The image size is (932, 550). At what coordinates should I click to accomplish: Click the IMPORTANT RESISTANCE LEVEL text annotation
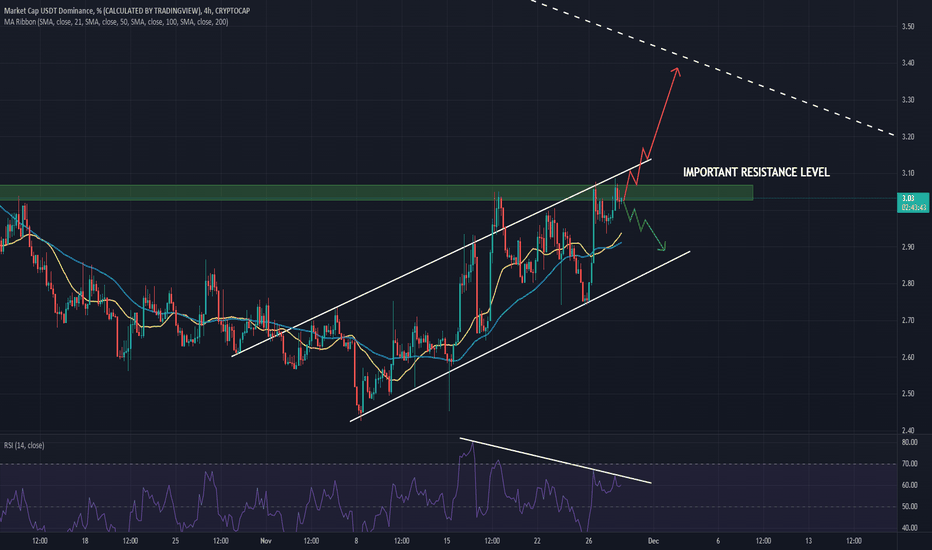tap(756, 172)
